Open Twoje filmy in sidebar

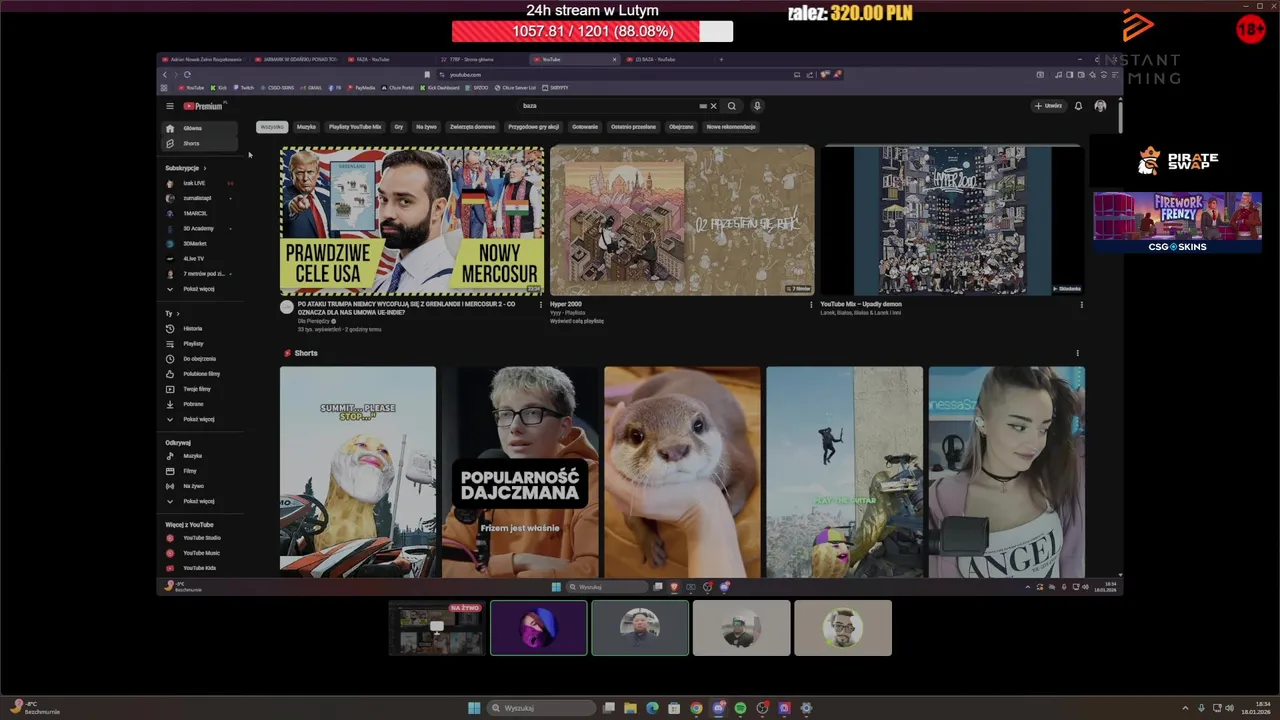click(x=200, y=388)
